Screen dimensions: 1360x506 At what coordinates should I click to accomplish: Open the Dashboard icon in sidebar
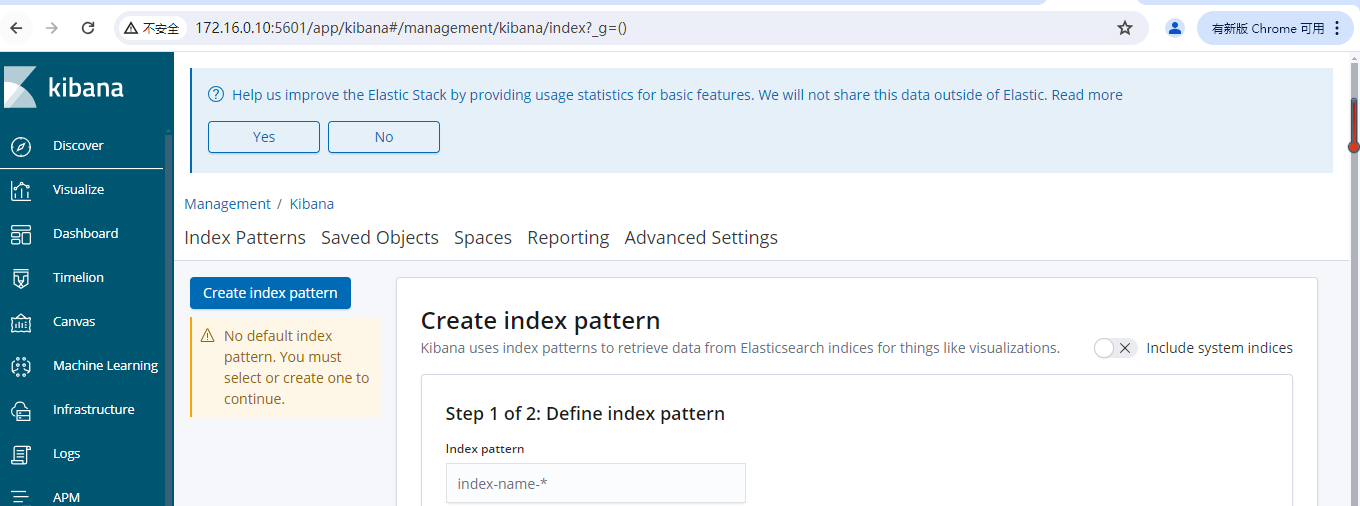coord(21,234)
